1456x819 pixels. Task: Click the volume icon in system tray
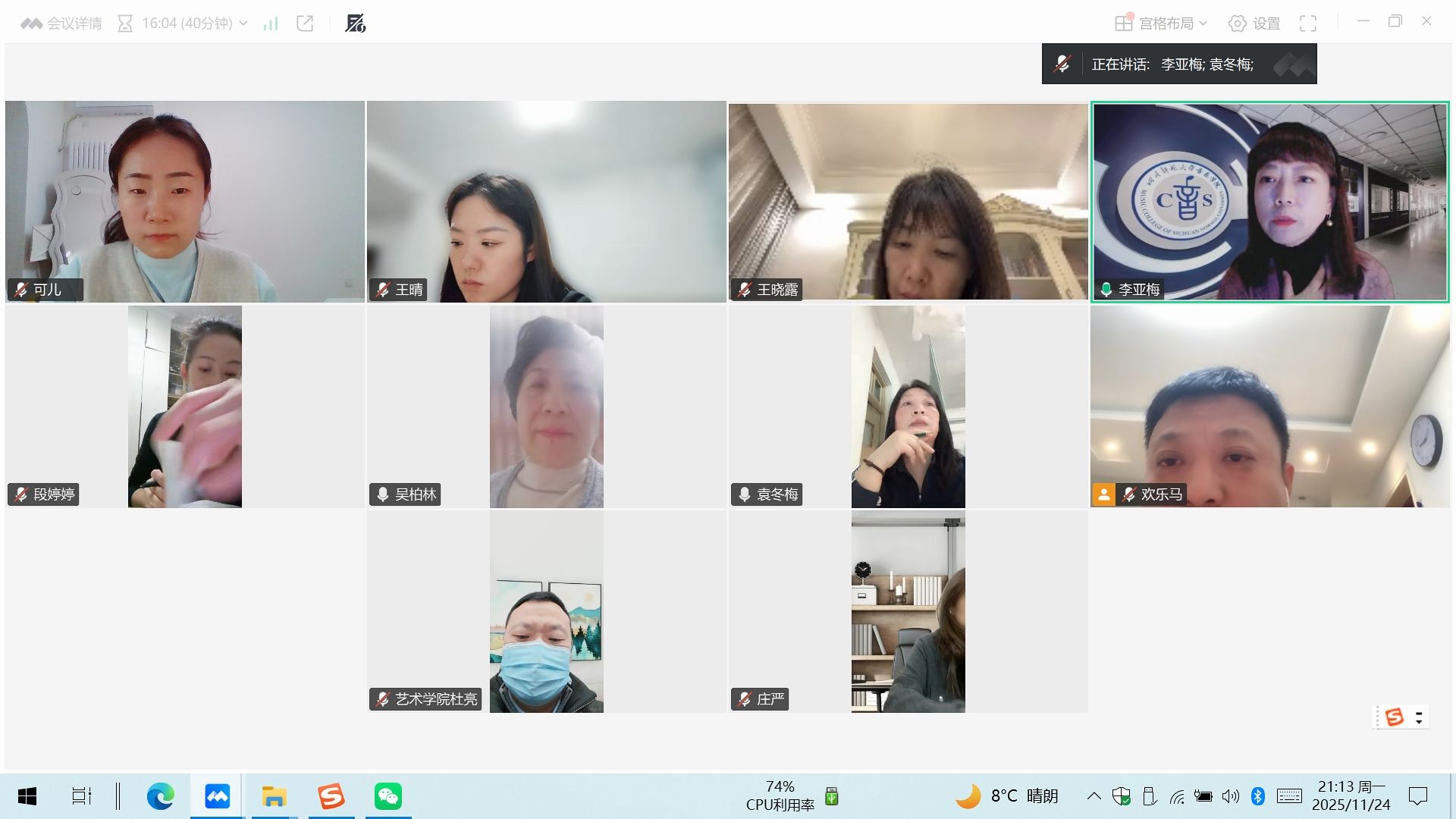coord(1230,796)
